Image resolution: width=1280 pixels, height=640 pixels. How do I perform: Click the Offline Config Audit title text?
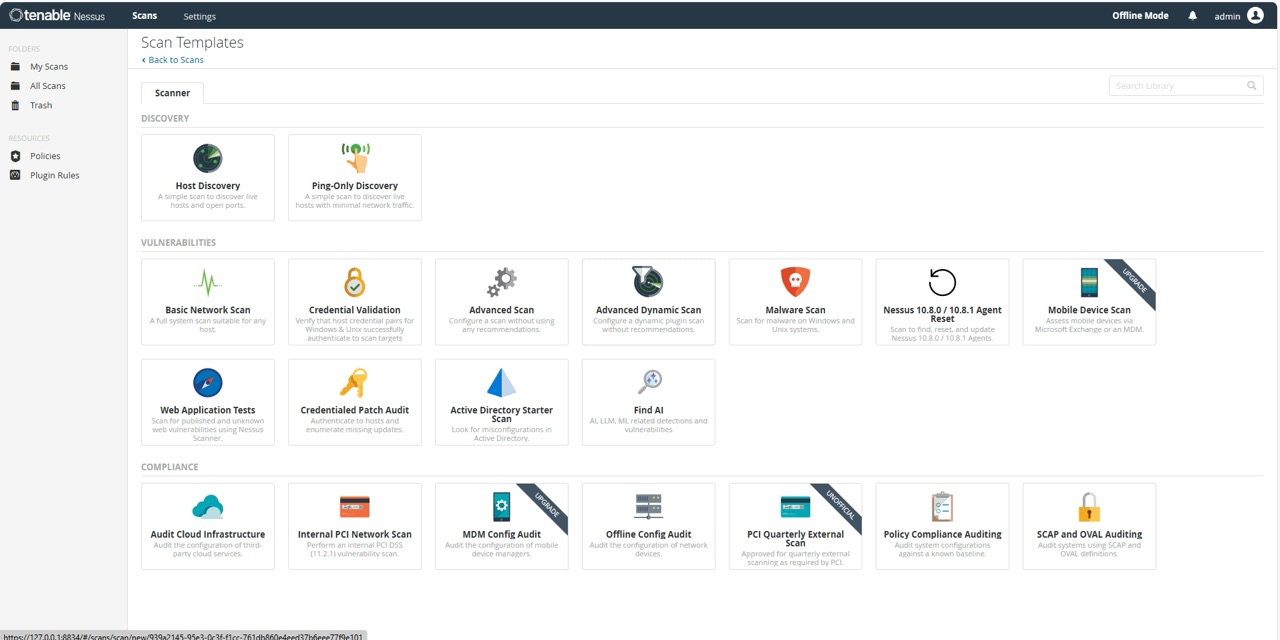[x=648, y=534]
